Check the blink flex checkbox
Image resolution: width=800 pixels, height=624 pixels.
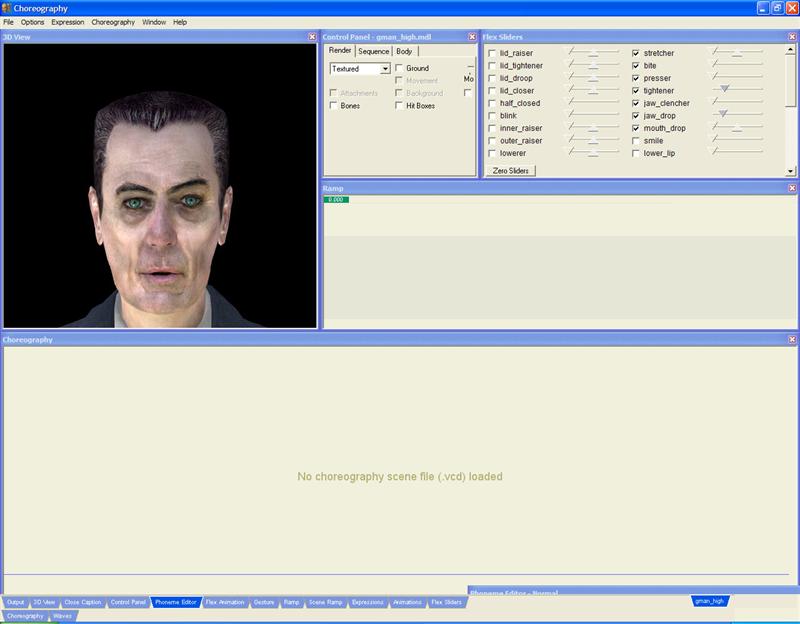click(x=492, y=116)
